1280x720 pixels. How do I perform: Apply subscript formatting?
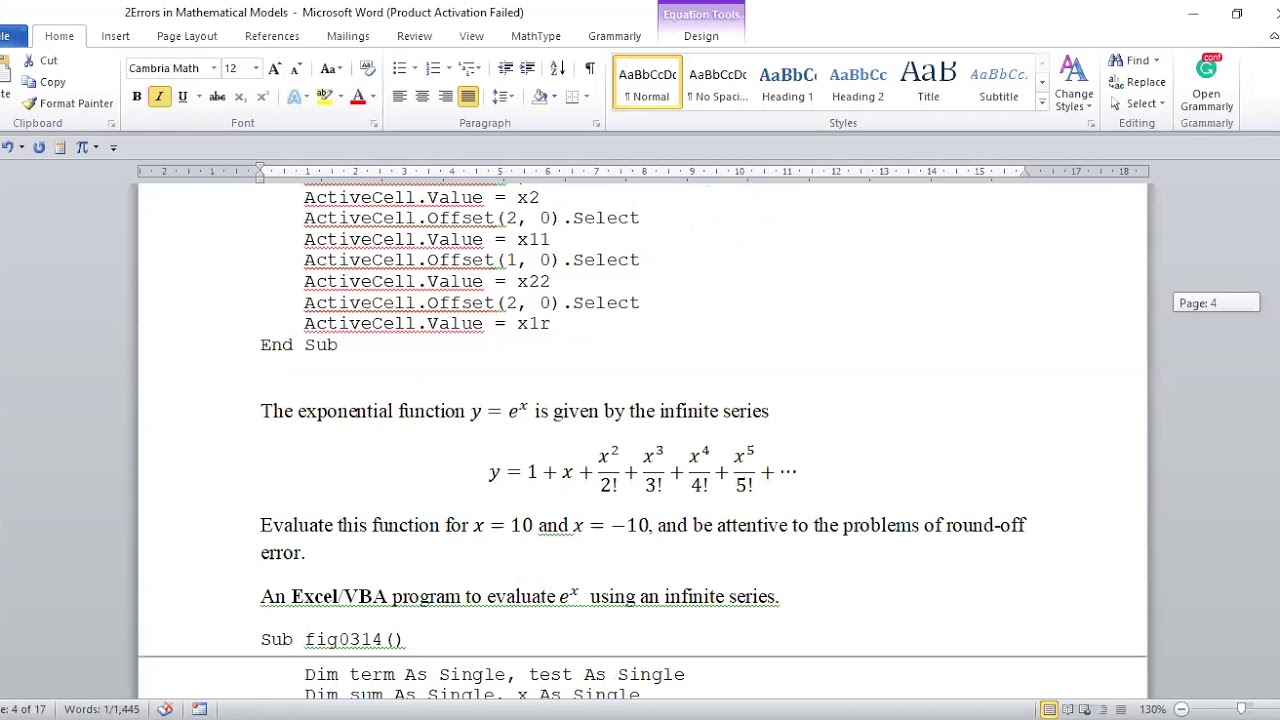pyautogui.click(x=240, y=97)
